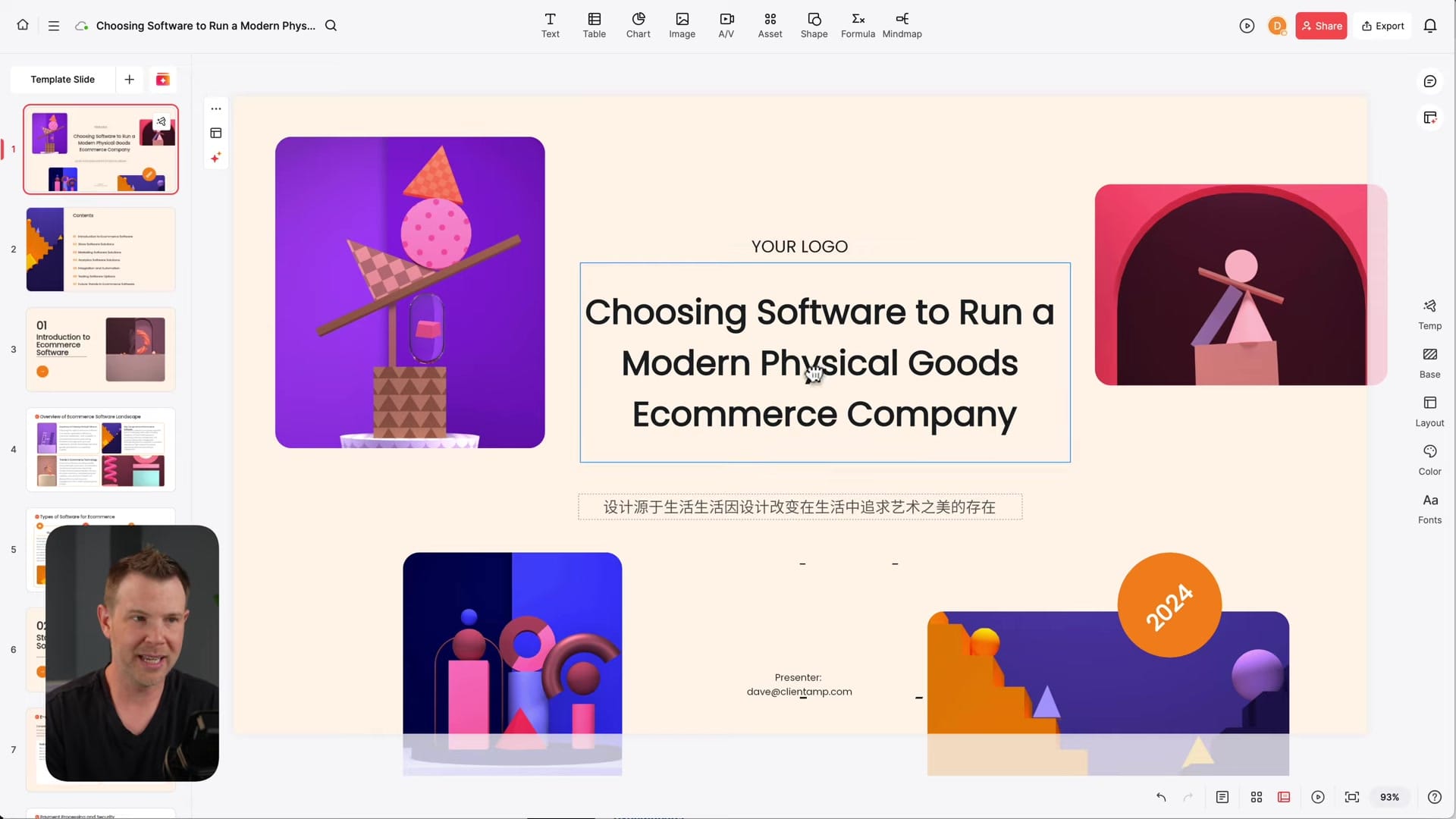Open help question mark
This screenshot has height=819, width=1456.
pyautogui.click(x=1435, y=797)
